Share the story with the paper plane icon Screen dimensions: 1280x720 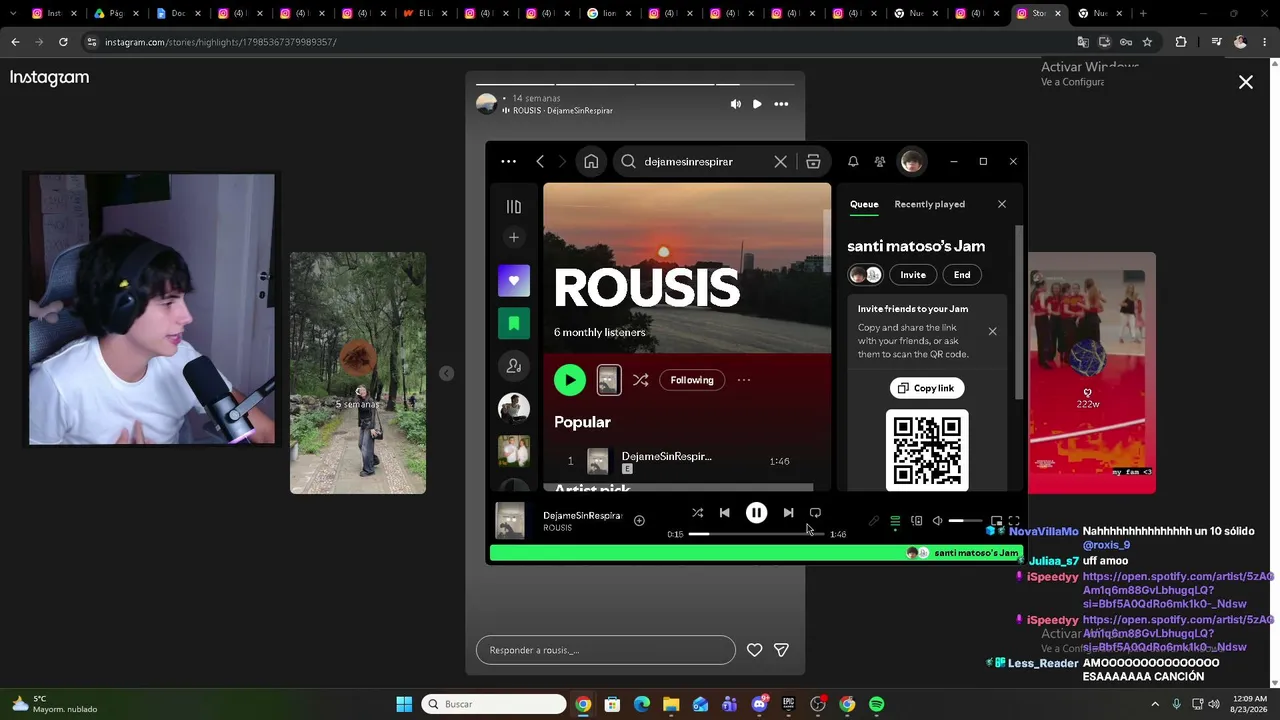point(782,650)
